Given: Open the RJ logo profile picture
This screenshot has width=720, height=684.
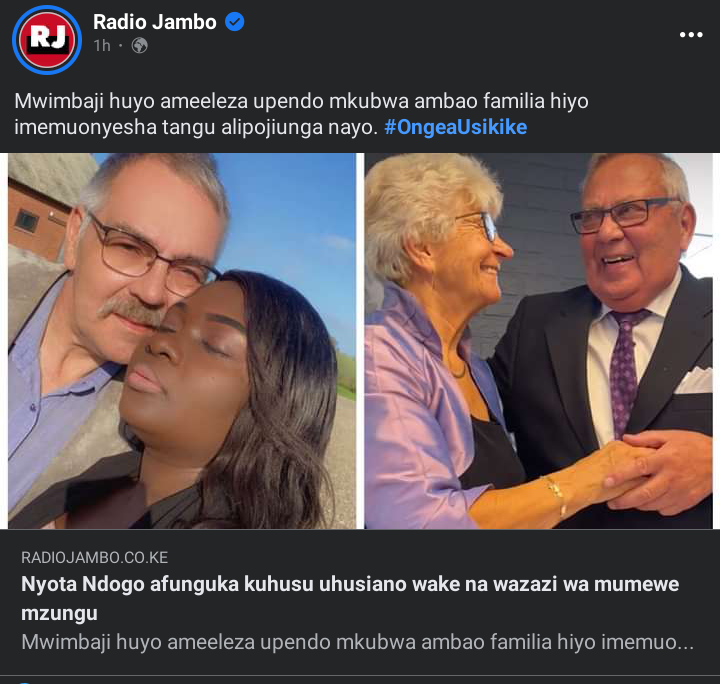Looking at the screenshot, I should [47, 40].
